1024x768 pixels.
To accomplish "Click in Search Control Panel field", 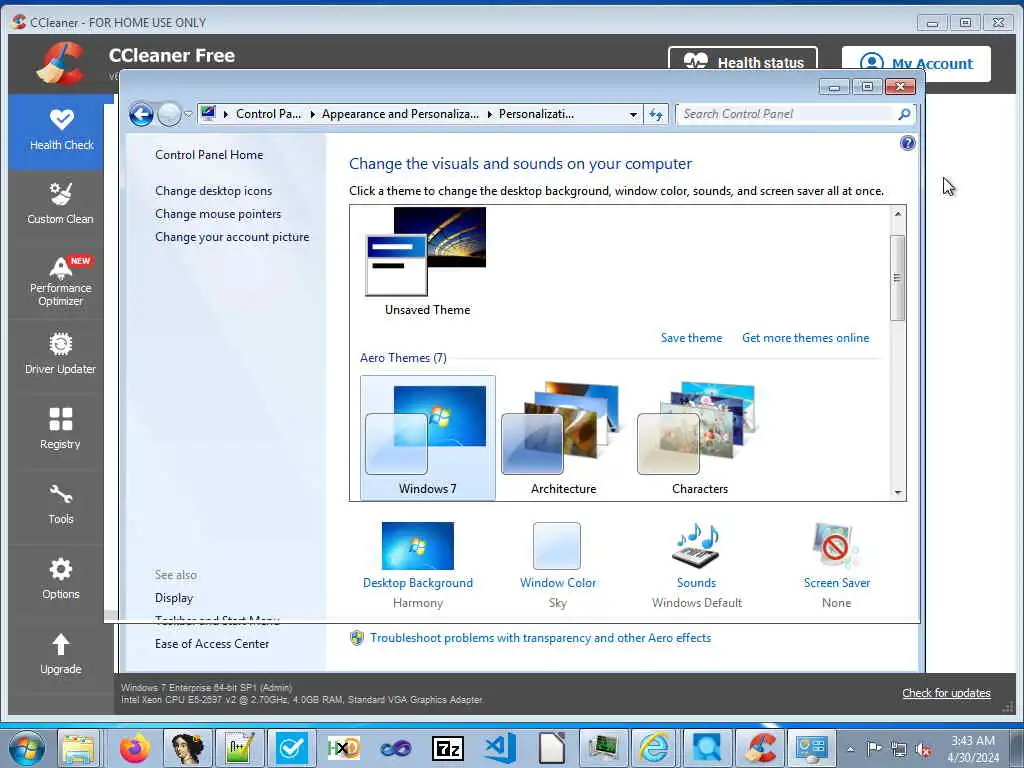I will point(786,114).
